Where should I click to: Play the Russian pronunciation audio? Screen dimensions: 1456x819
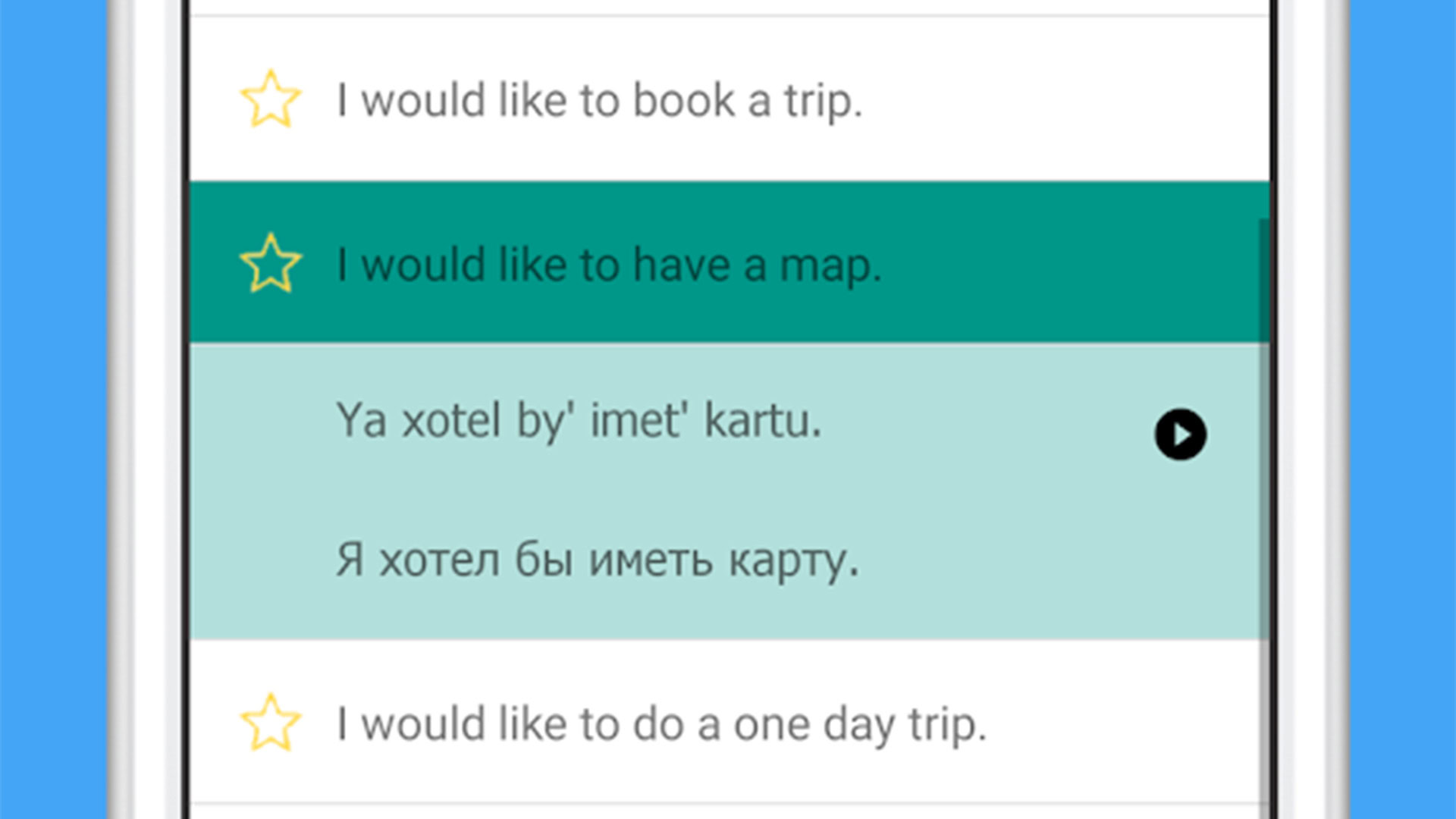click(1180, 435)
